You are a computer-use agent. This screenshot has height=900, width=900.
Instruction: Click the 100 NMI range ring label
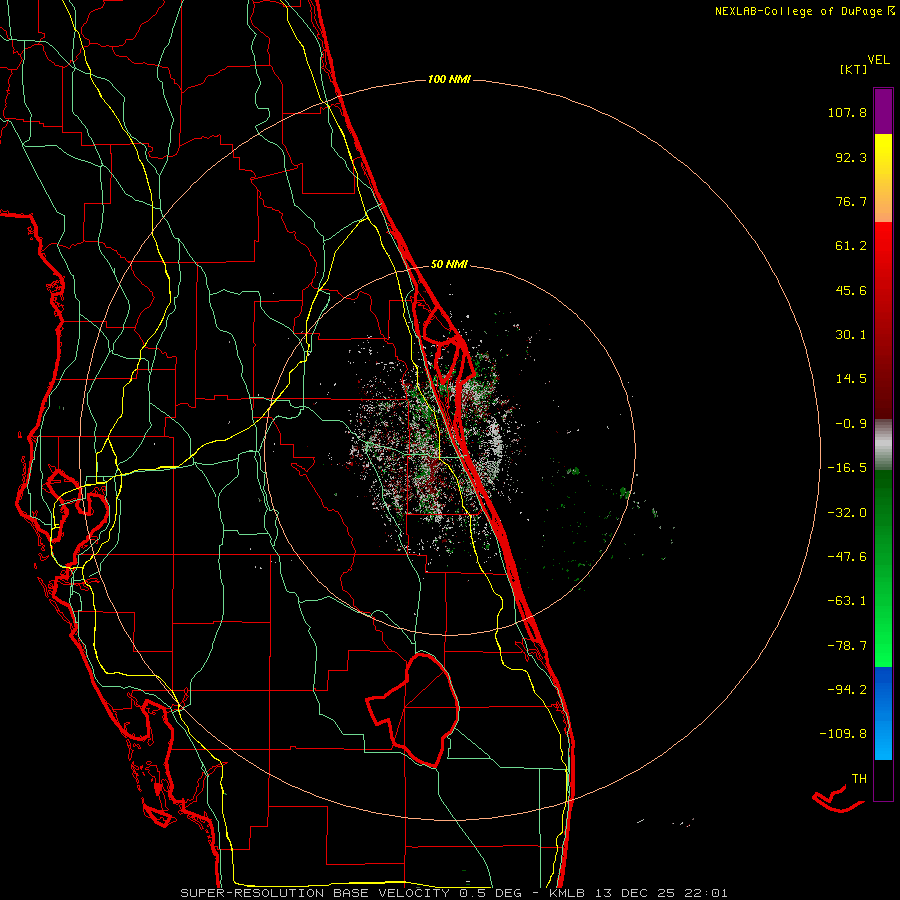tap(449, 79)
